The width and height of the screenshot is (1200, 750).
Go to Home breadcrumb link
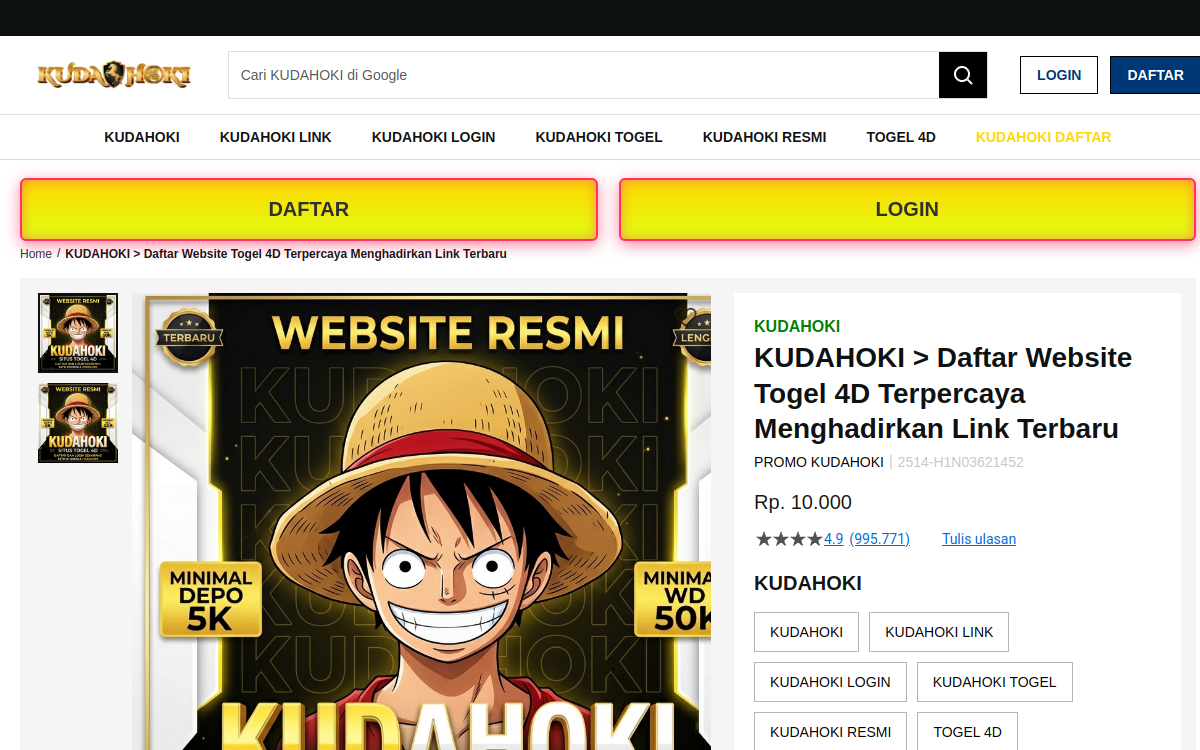[36, 254]
